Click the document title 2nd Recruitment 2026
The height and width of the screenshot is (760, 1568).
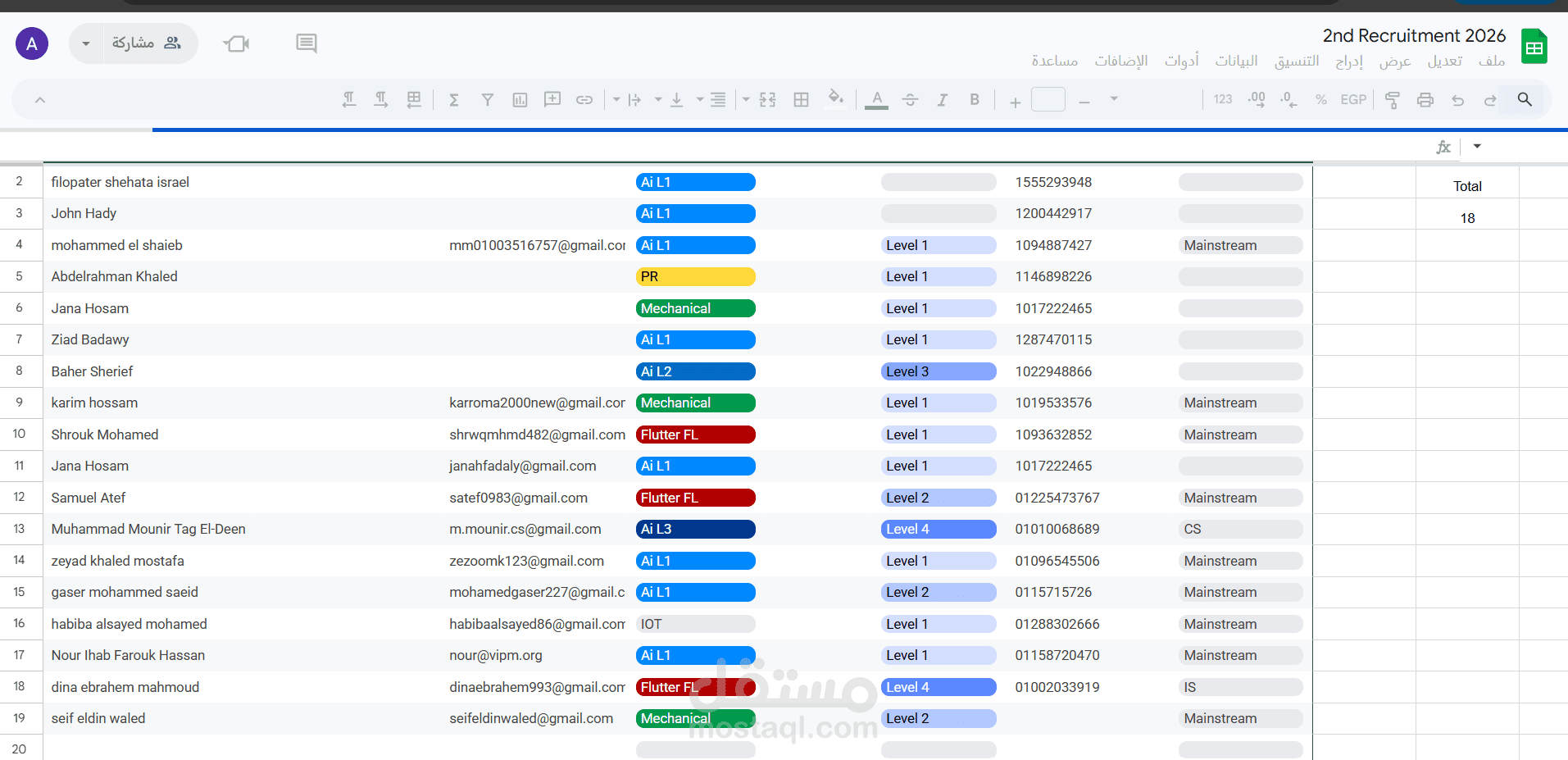pyautogui.click(x=1414, y=35)
